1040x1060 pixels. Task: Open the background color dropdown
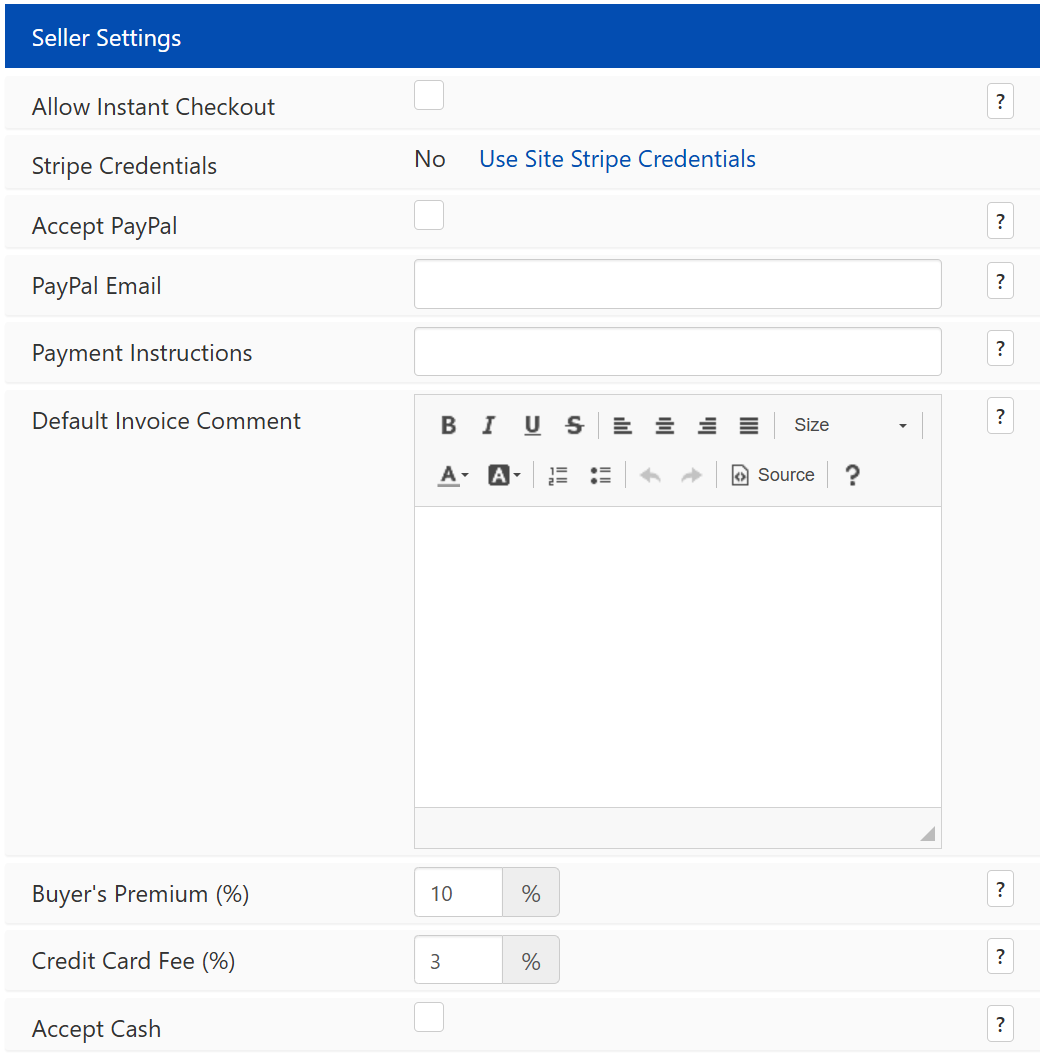[516, 474]
